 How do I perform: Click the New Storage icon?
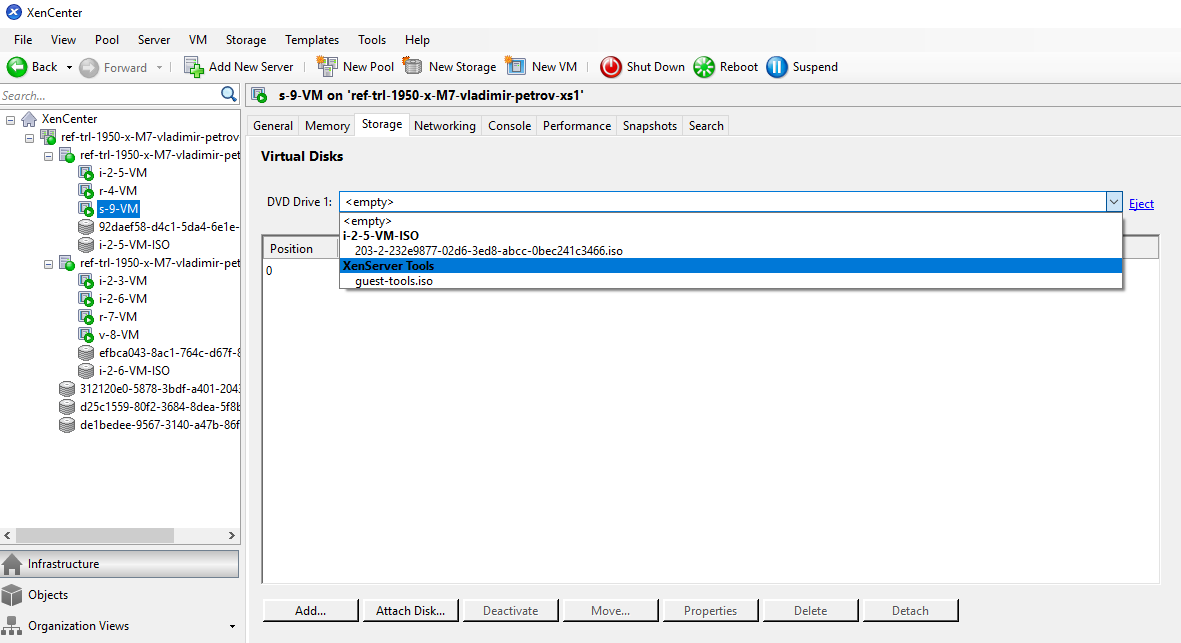click(412, 66)
